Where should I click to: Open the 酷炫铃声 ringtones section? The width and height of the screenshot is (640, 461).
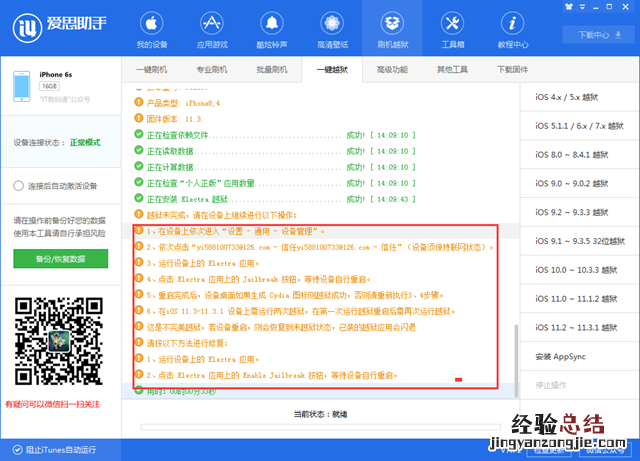tap(272, 30)
